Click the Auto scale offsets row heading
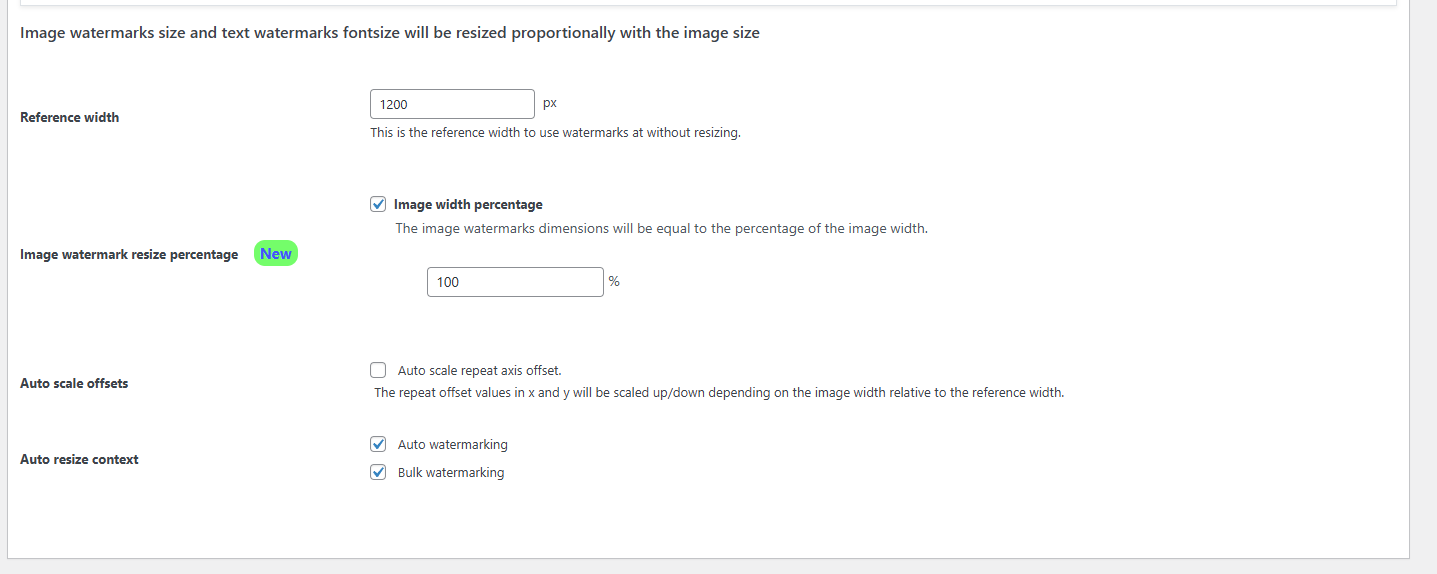Viewport: 1437px width, 574px height. coord(74,384)
